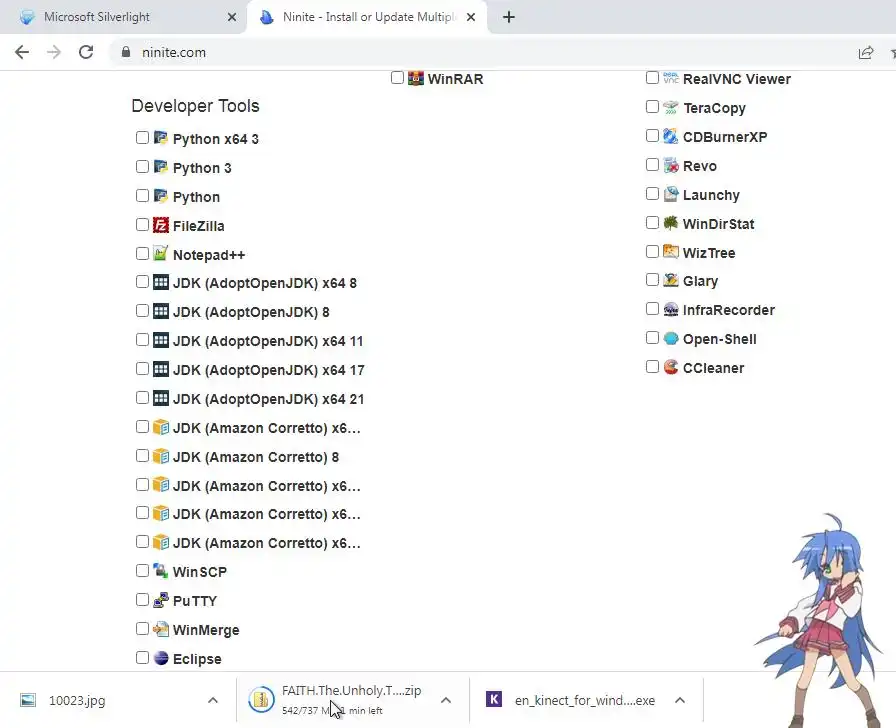
Task: Open chevron menu for en_kinect_for_wind exe
Action: click(x=680, y=700)
